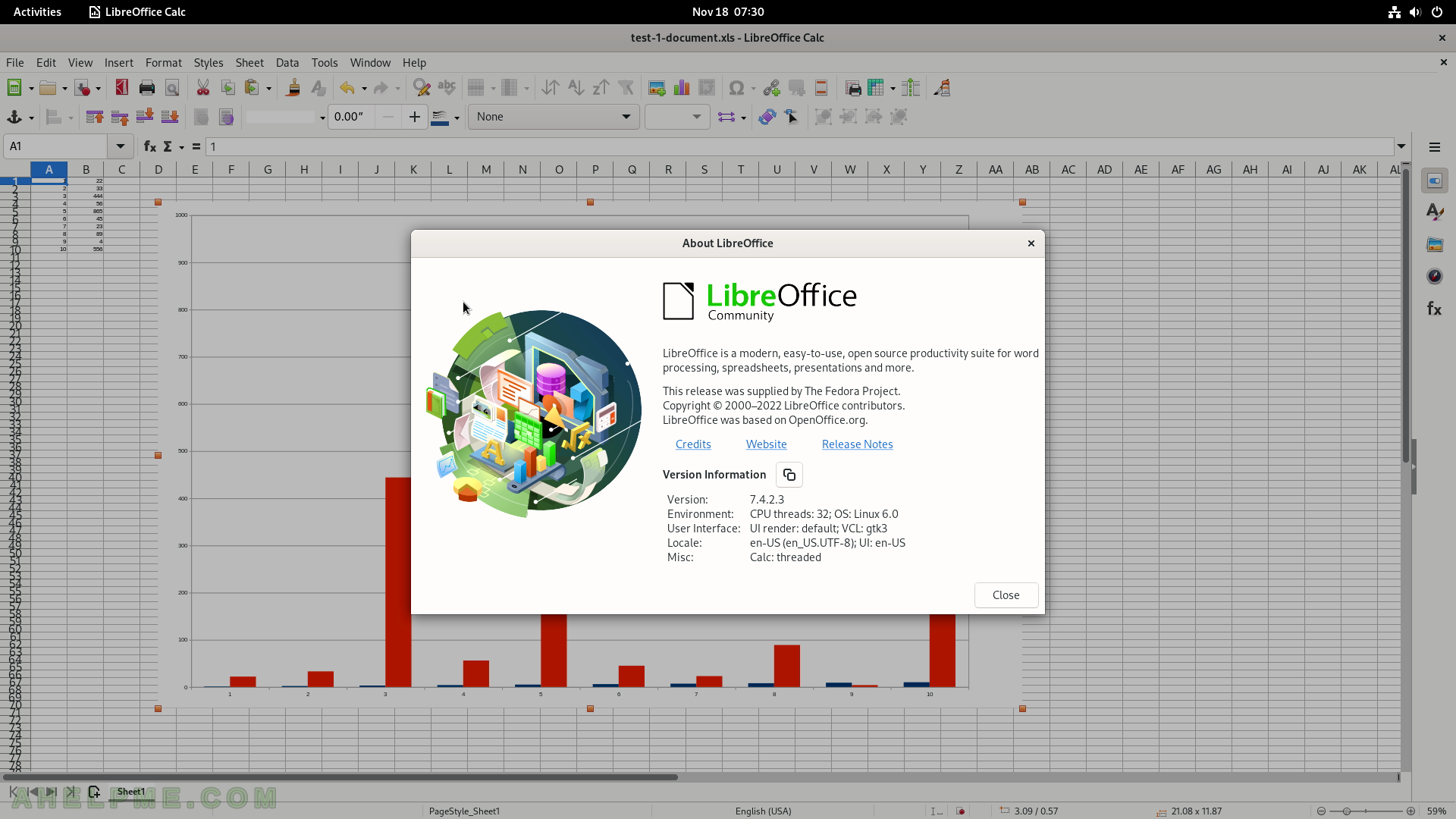Open the Release Notes link
1456x819 pixels.
click(x=857, y=444)
